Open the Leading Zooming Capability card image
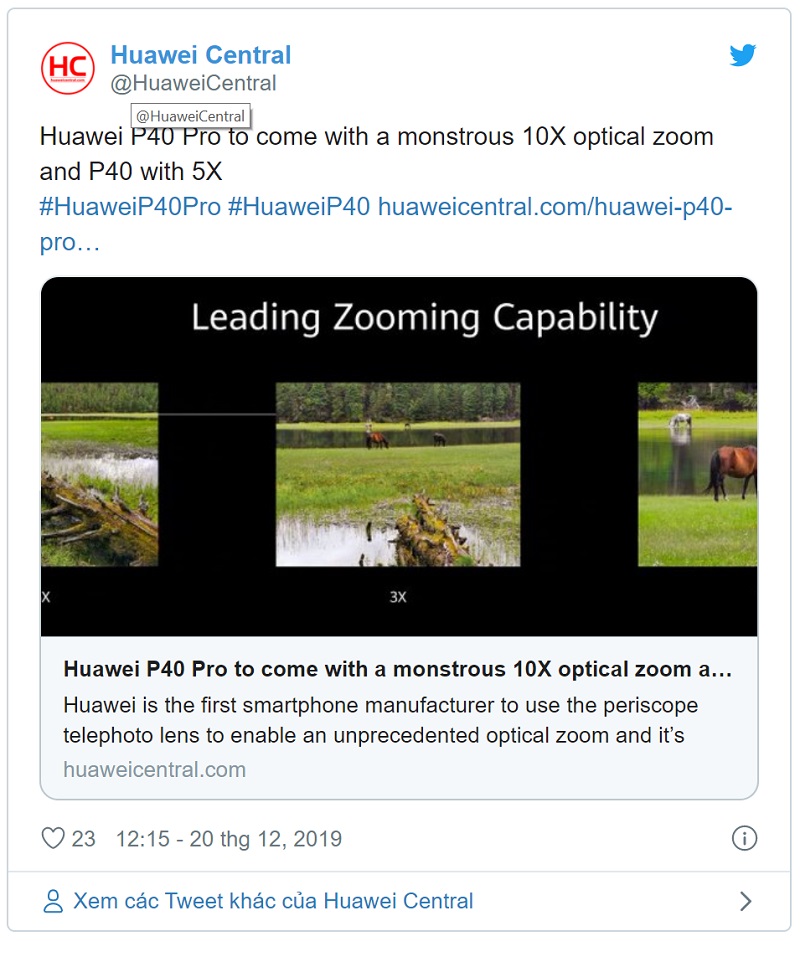800x962 pixels. tap(398, 455)
